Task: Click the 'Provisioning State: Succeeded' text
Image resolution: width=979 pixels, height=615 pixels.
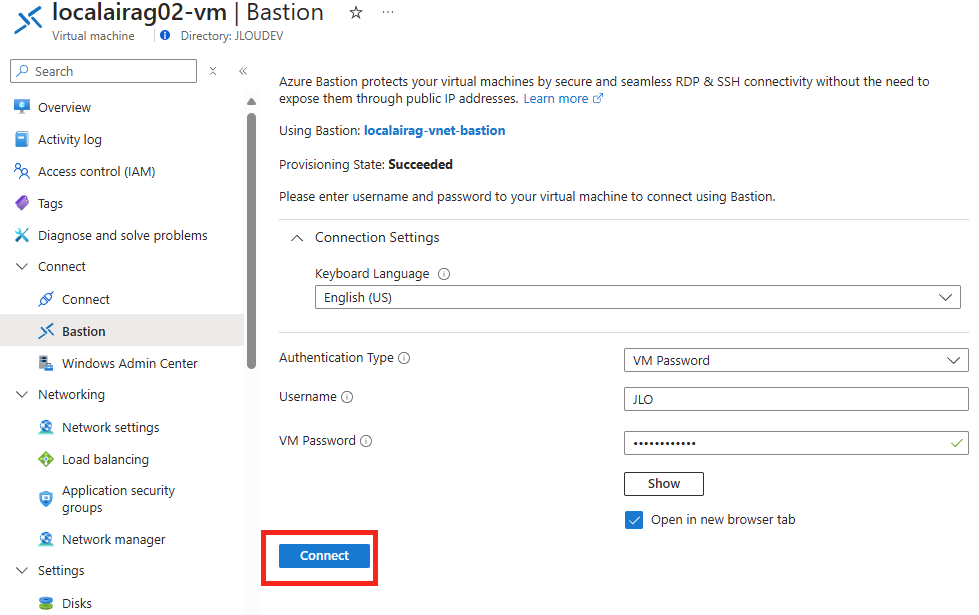Action: click(x=366, y=164)
